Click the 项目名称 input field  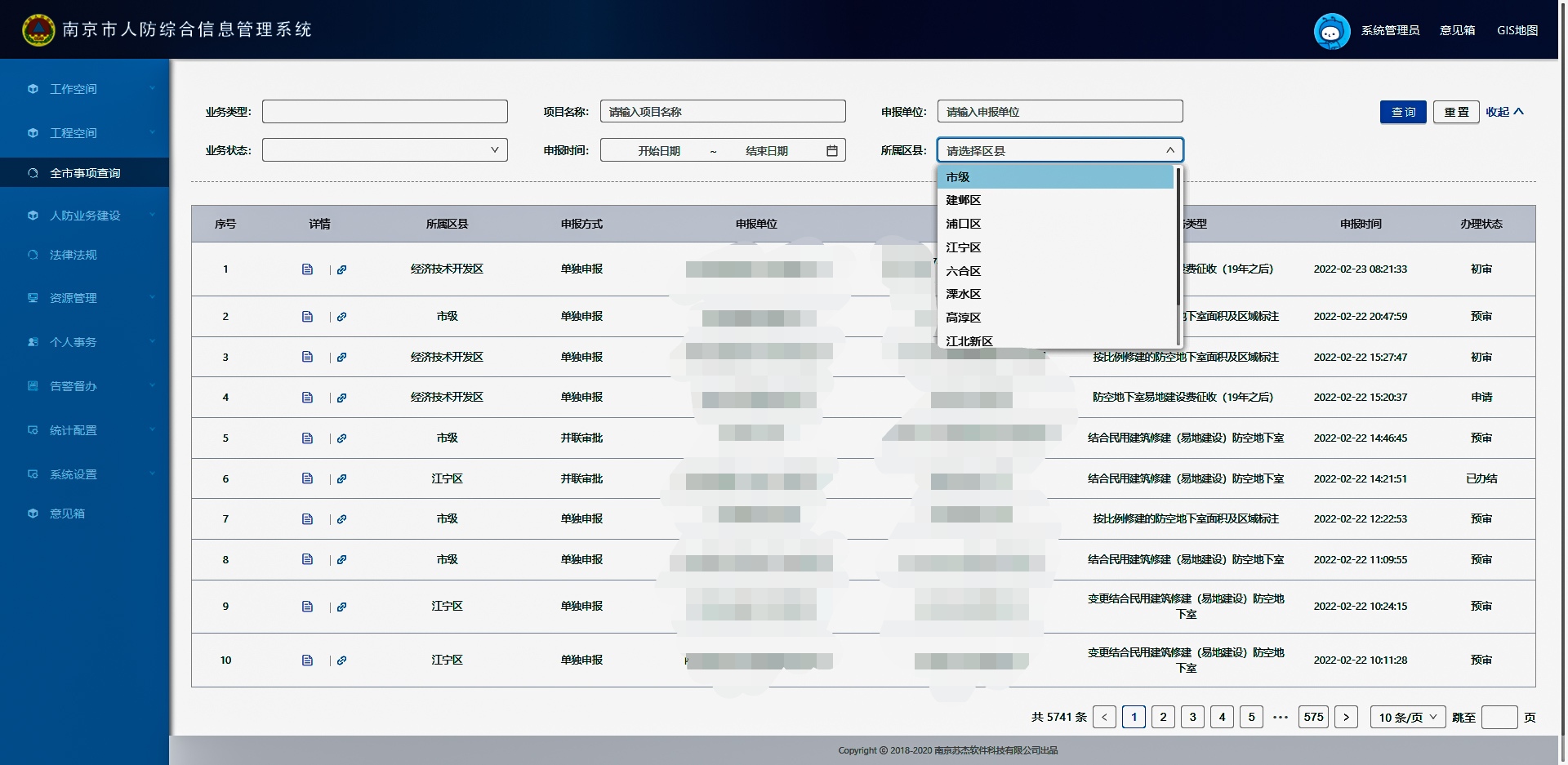tap(722, 112)
